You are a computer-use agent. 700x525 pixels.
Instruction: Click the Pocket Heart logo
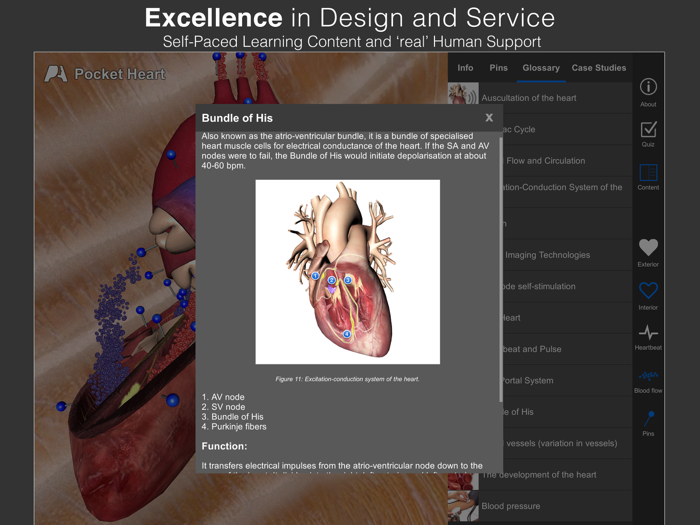point(105,74)
